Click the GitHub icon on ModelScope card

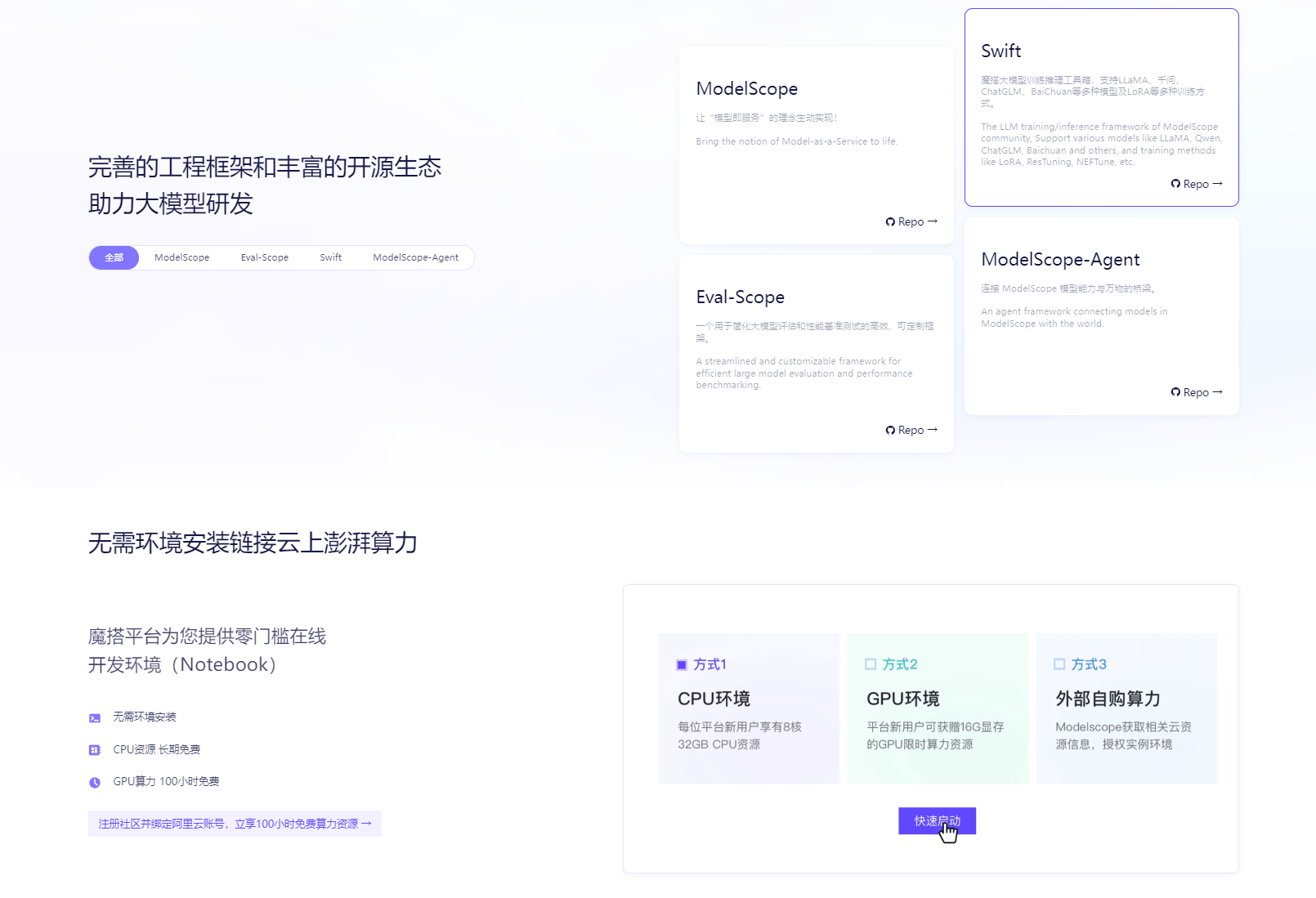[890, 222]
